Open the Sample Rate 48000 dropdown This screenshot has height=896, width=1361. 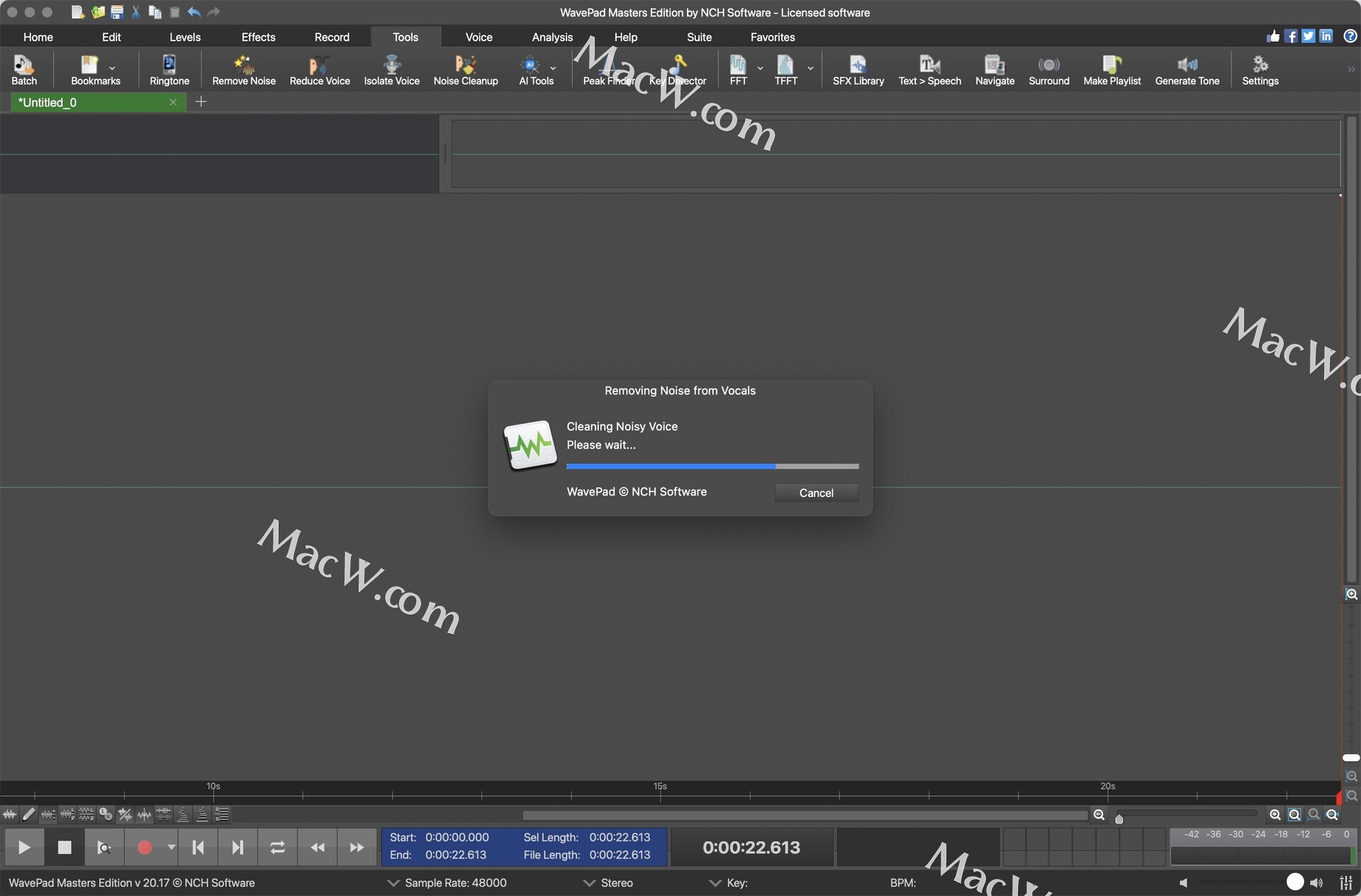pyautogui.click(x=393, y=883)
